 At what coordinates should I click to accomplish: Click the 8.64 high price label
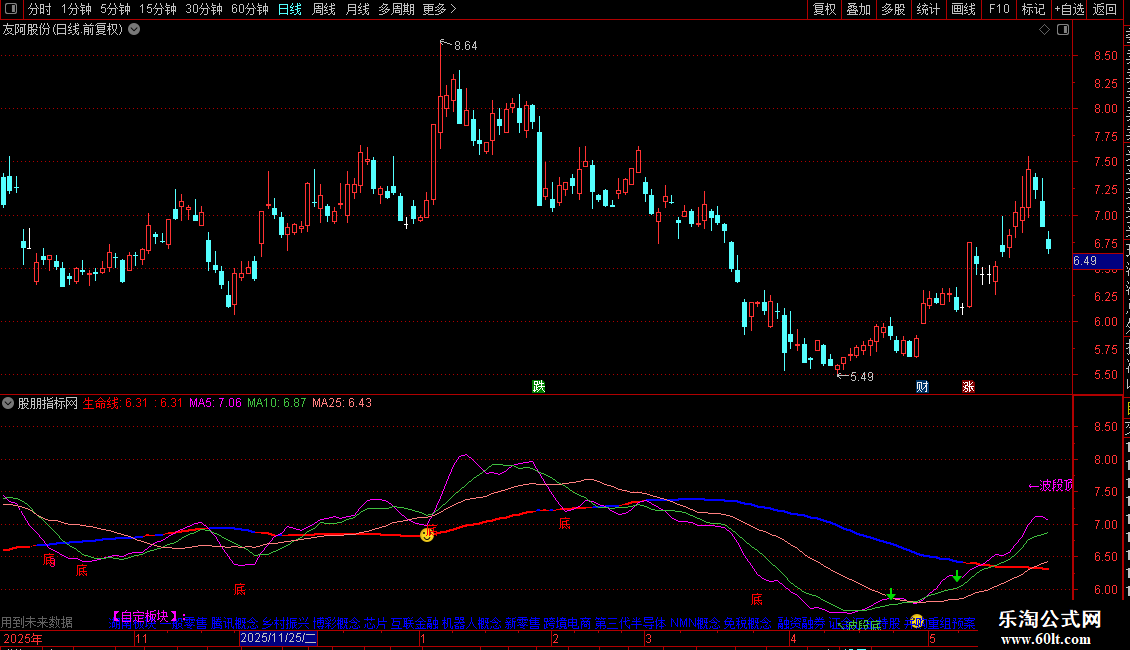click(x=466, y=45)
